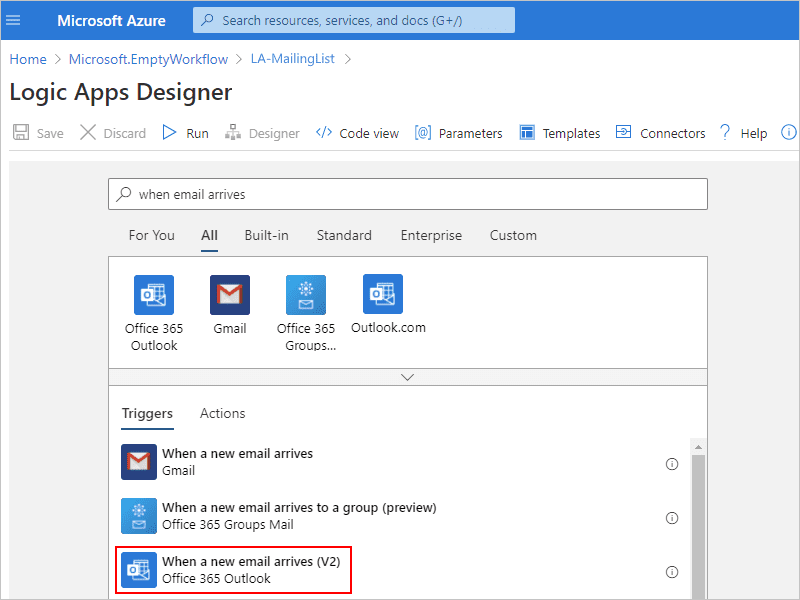Select the Gmail connector icon
800x600 pixels.
click(230, 295)
